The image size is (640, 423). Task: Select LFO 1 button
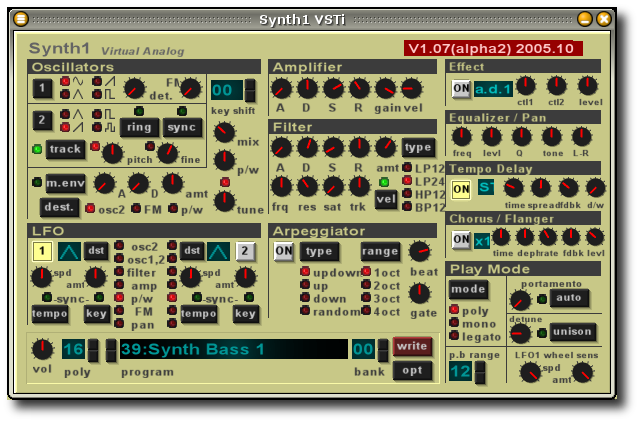[42, 251]
